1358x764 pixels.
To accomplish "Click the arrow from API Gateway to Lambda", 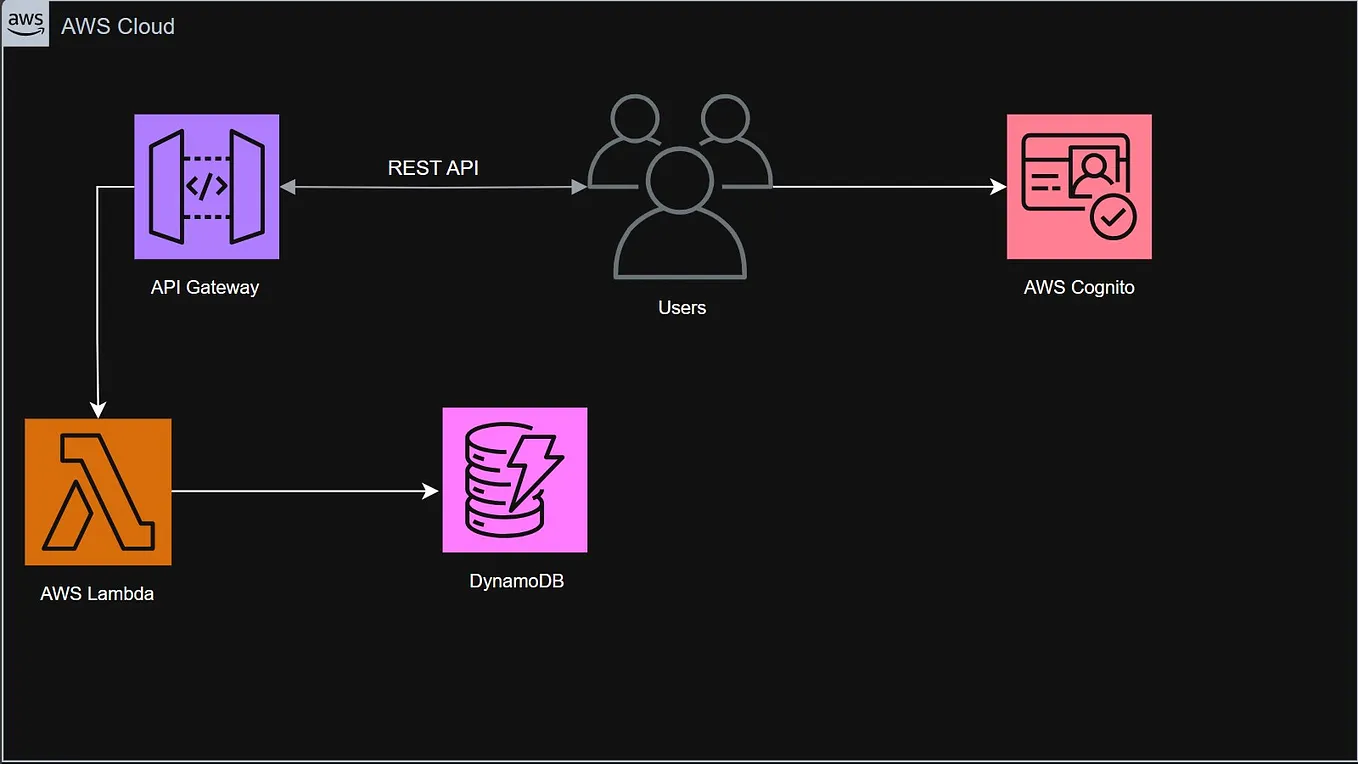I will (x=97, y=300).
